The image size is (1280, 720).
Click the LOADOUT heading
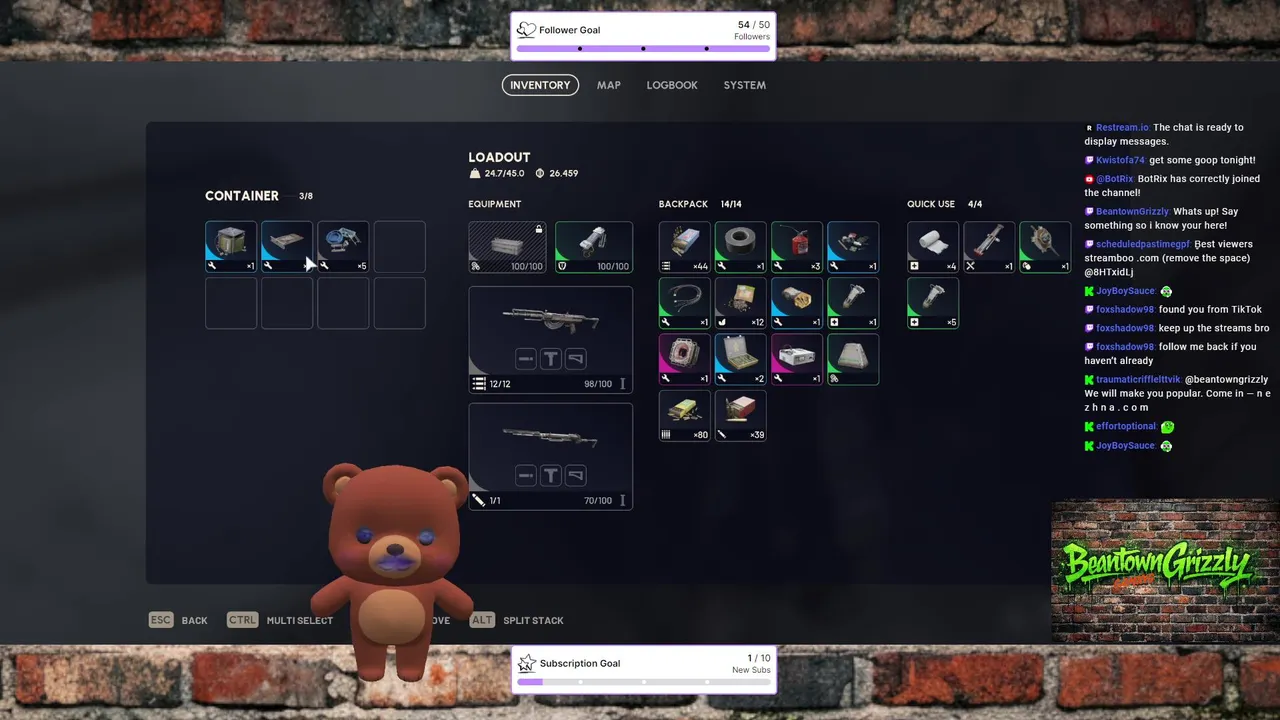pos(499,157)
